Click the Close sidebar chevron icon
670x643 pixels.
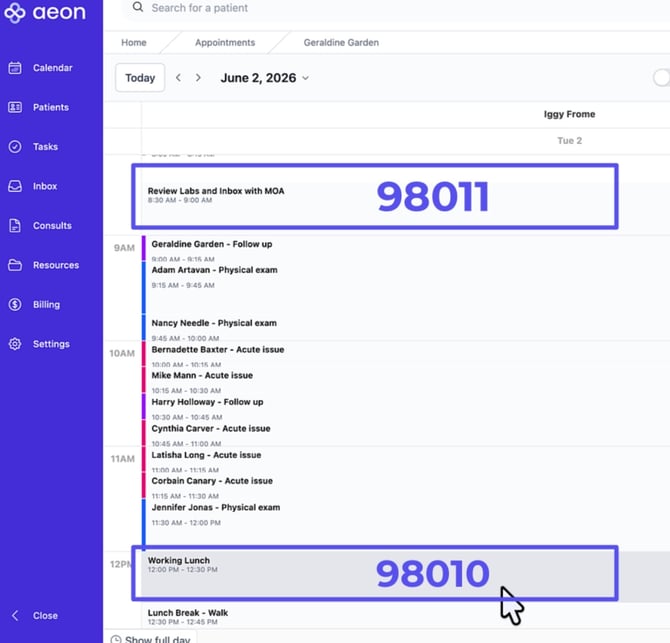(x=15, y=615)
